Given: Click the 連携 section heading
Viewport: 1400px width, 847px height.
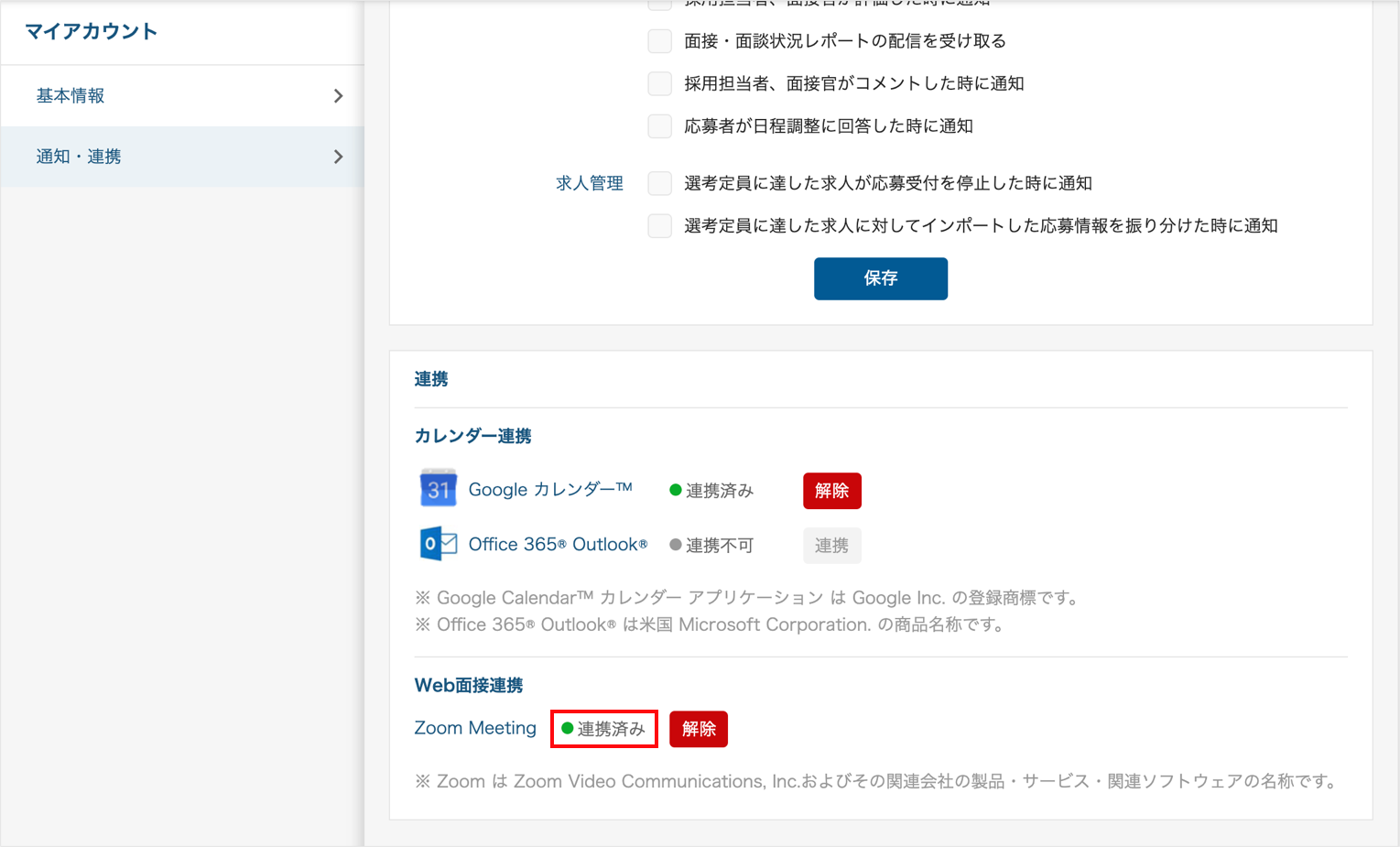Looking at the screenshot, I should [x=431, y=379].
